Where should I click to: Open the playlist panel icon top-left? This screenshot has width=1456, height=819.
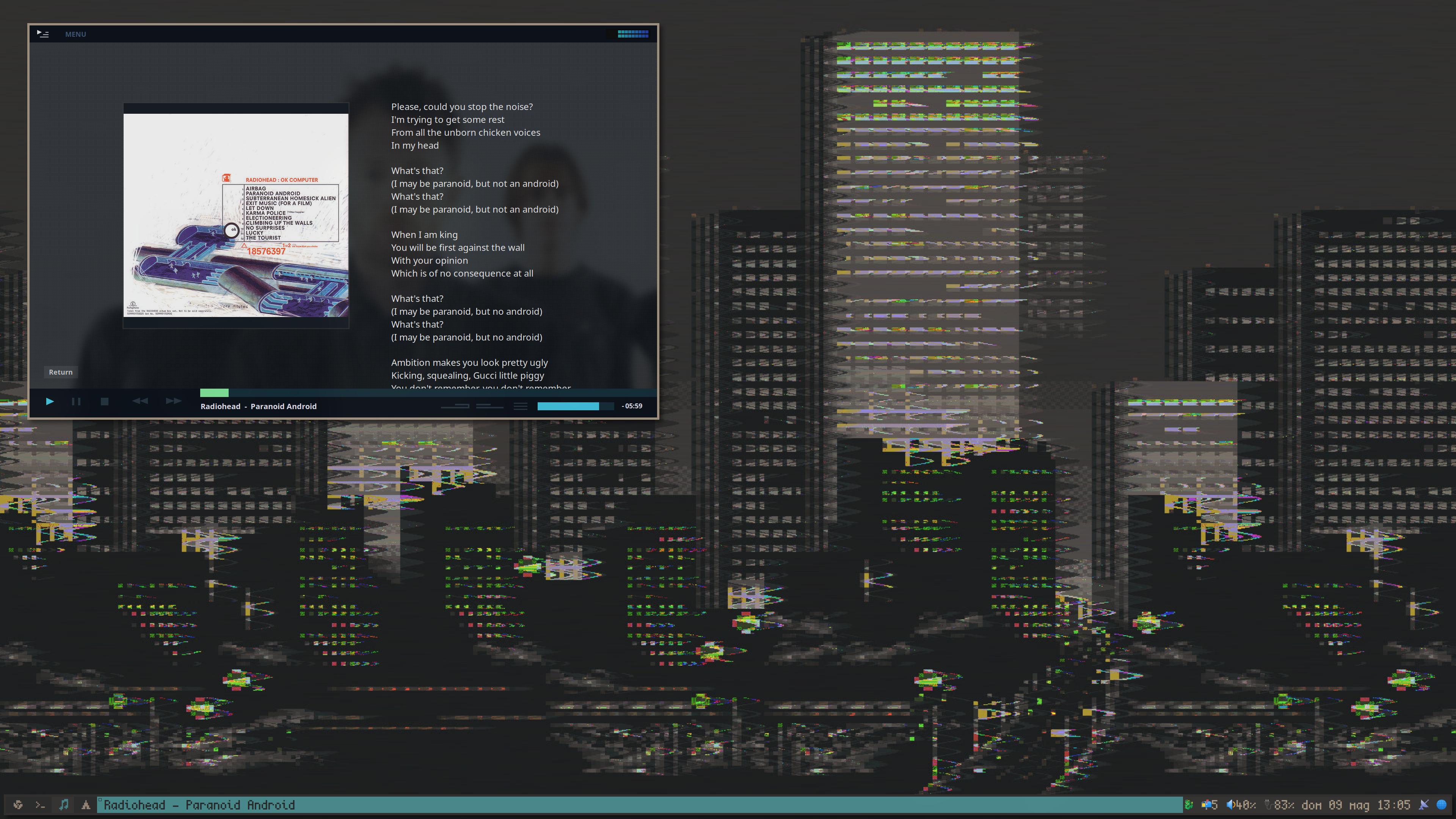(43, 34)
